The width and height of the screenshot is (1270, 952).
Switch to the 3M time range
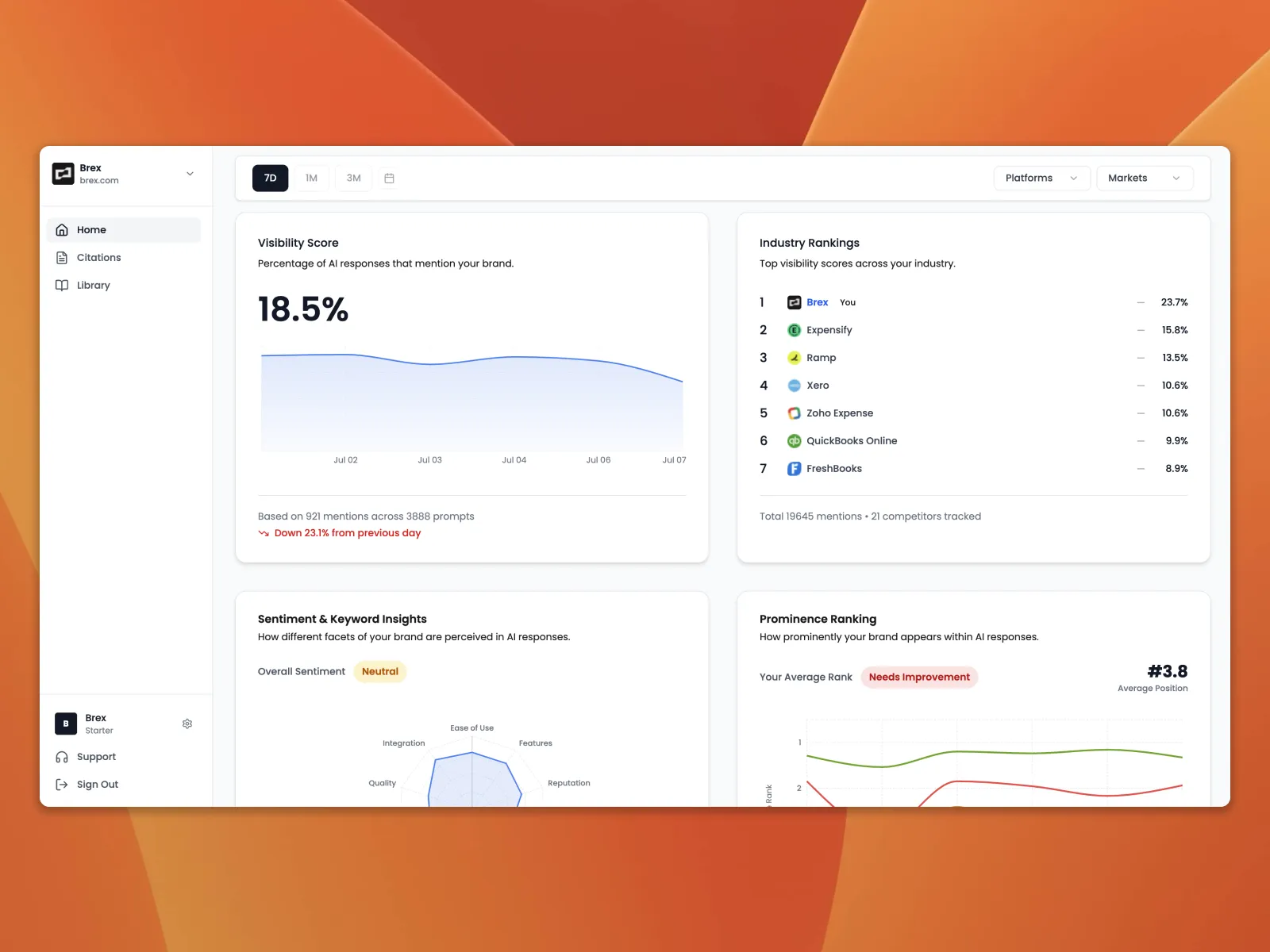[353, 178]
